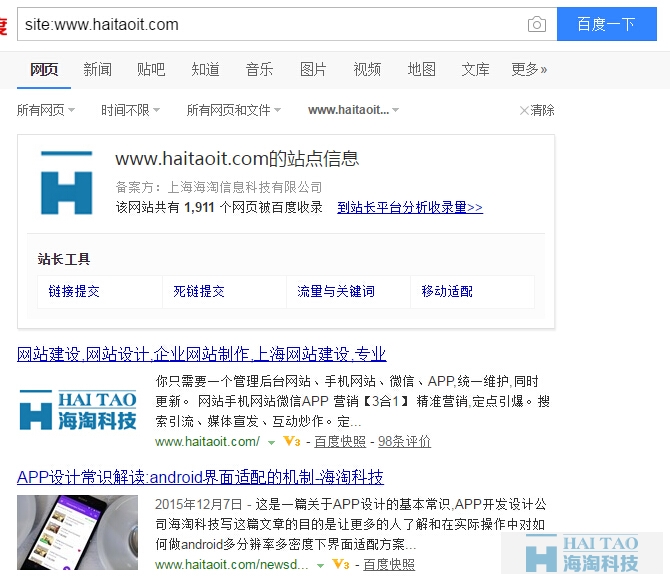The height and width of the screenshot is (580, 670).
Task: Click the phone photo thumbnail of the second result
Action: click(x=77, y=533)
